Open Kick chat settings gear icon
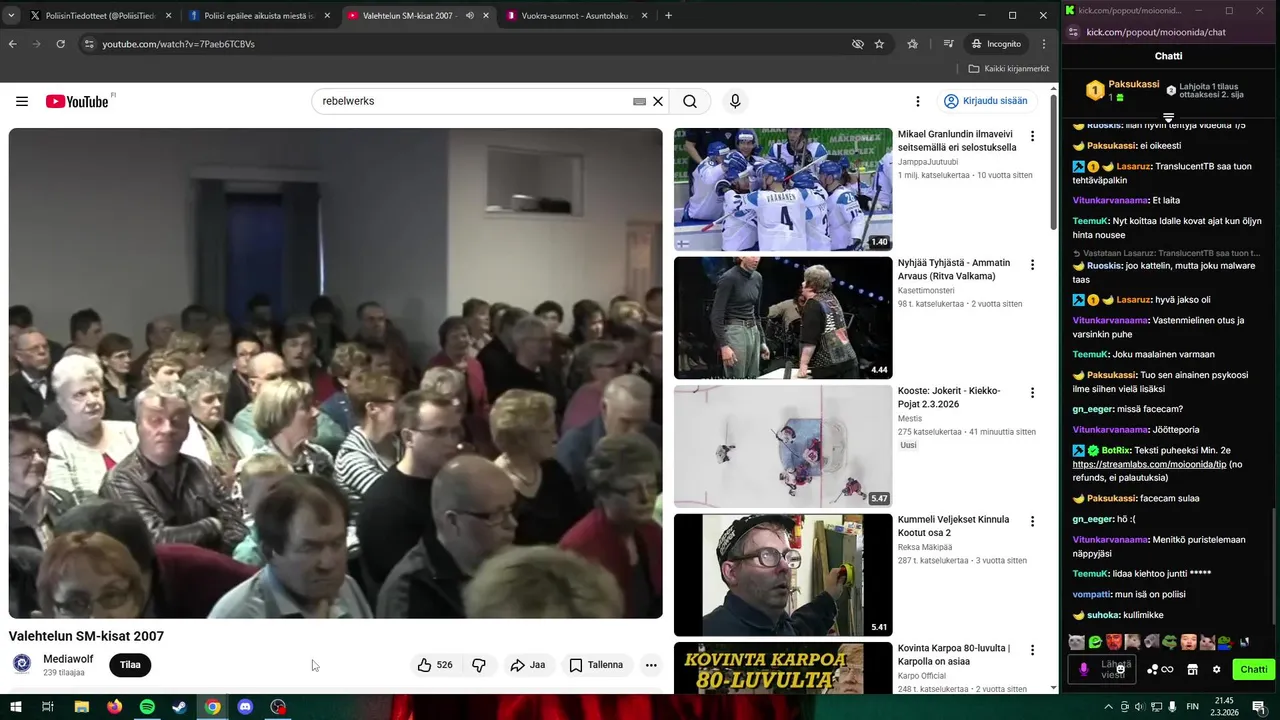 coord(1216,669)
